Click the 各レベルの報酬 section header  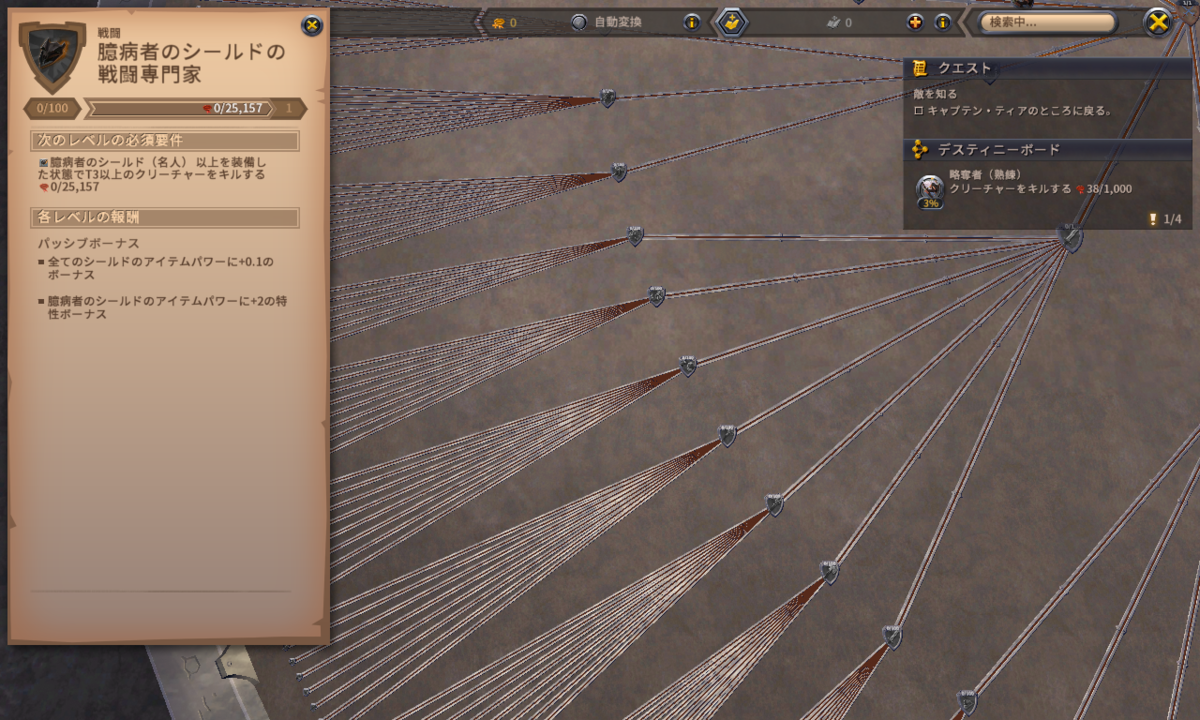click(x=164, y=217)
